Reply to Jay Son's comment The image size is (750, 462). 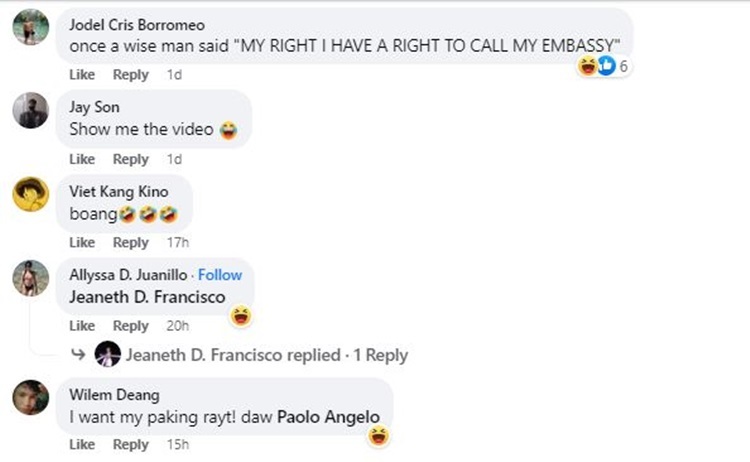click(x=131, y=159)
